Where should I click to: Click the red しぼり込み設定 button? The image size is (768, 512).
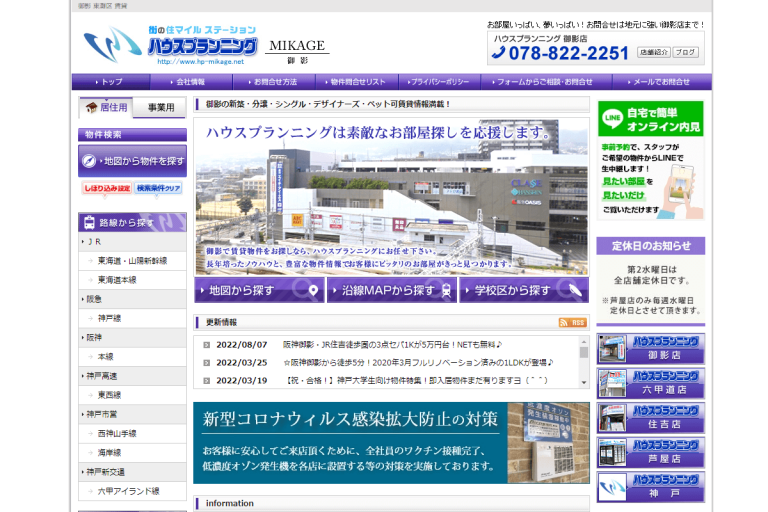pos(107,188)
